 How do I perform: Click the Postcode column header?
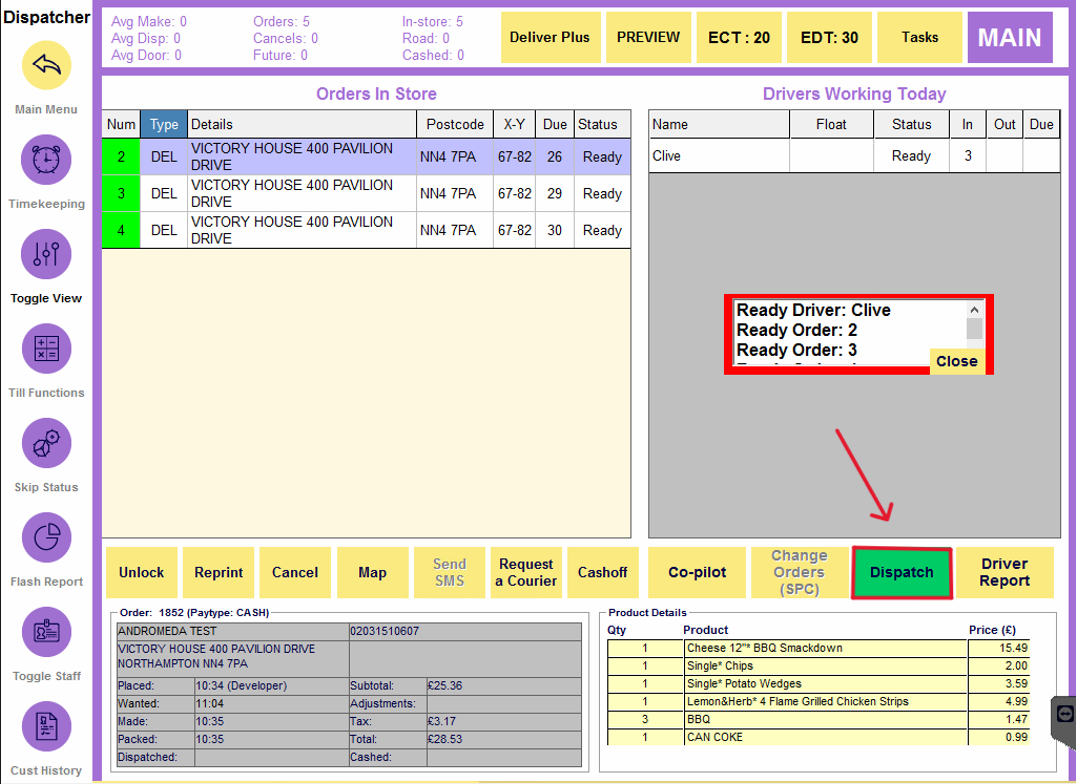click(455, 124)
